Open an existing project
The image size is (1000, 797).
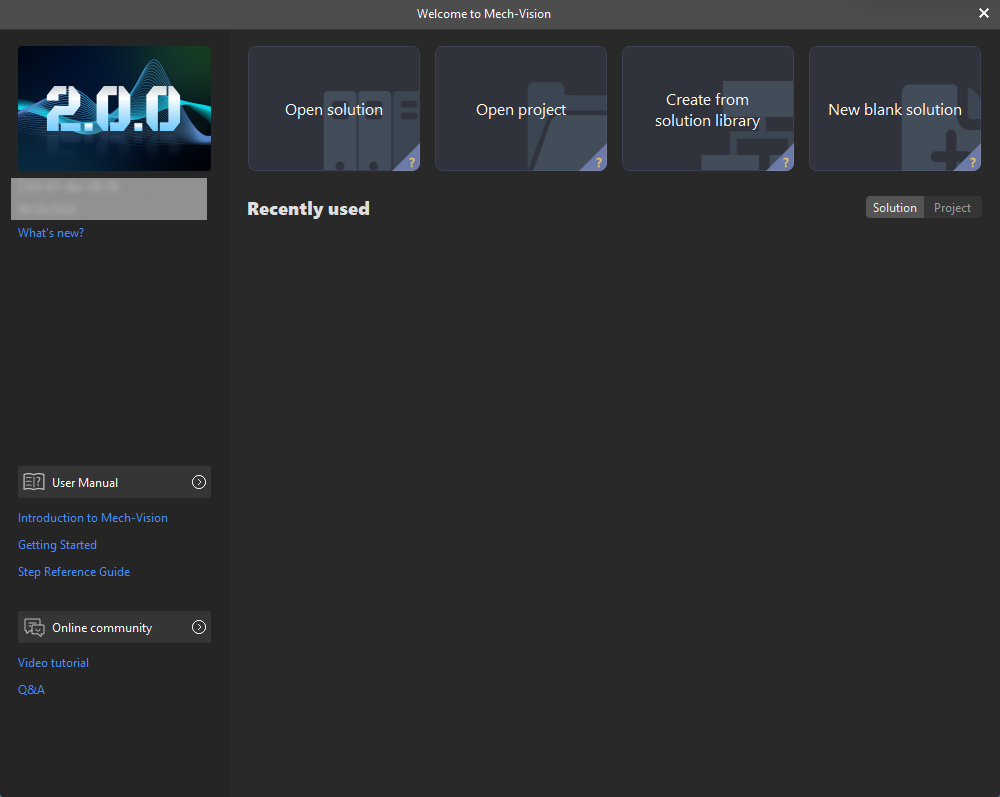(x=520, y=109)
